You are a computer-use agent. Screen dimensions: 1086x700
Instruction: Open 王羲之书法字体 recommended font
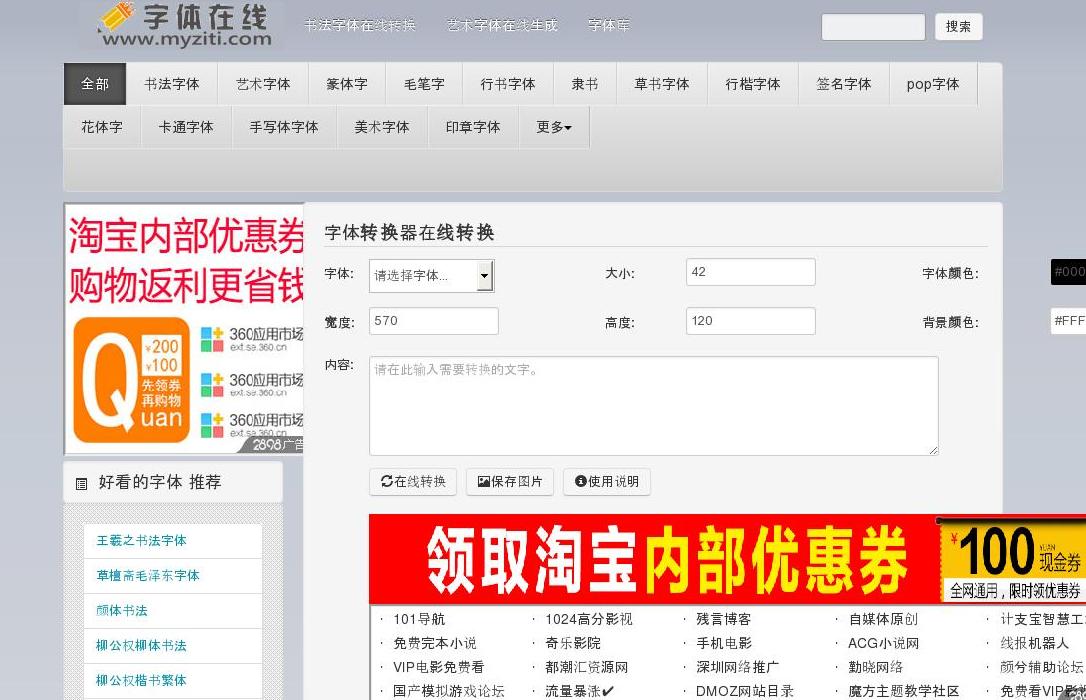point(141,541)
